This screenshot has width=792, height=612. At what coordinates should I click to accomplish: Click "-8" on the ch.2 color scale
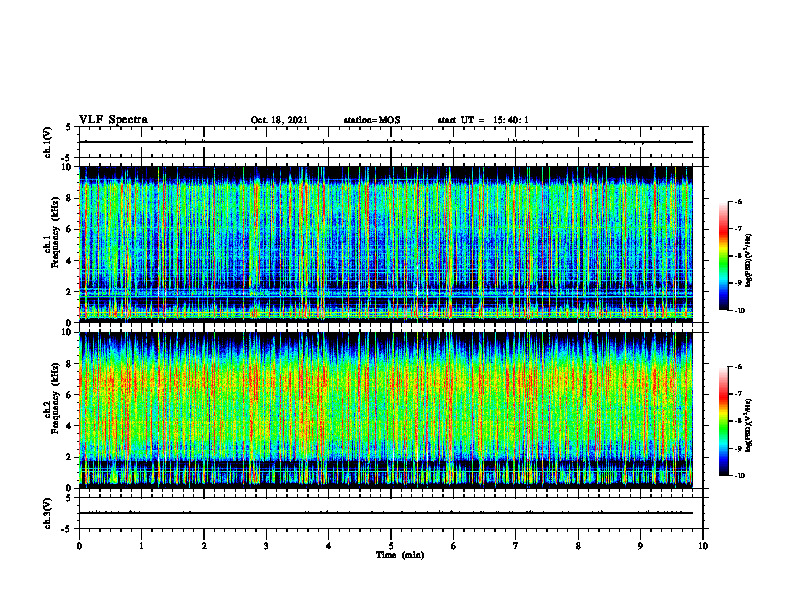click(x=739, y=421)
